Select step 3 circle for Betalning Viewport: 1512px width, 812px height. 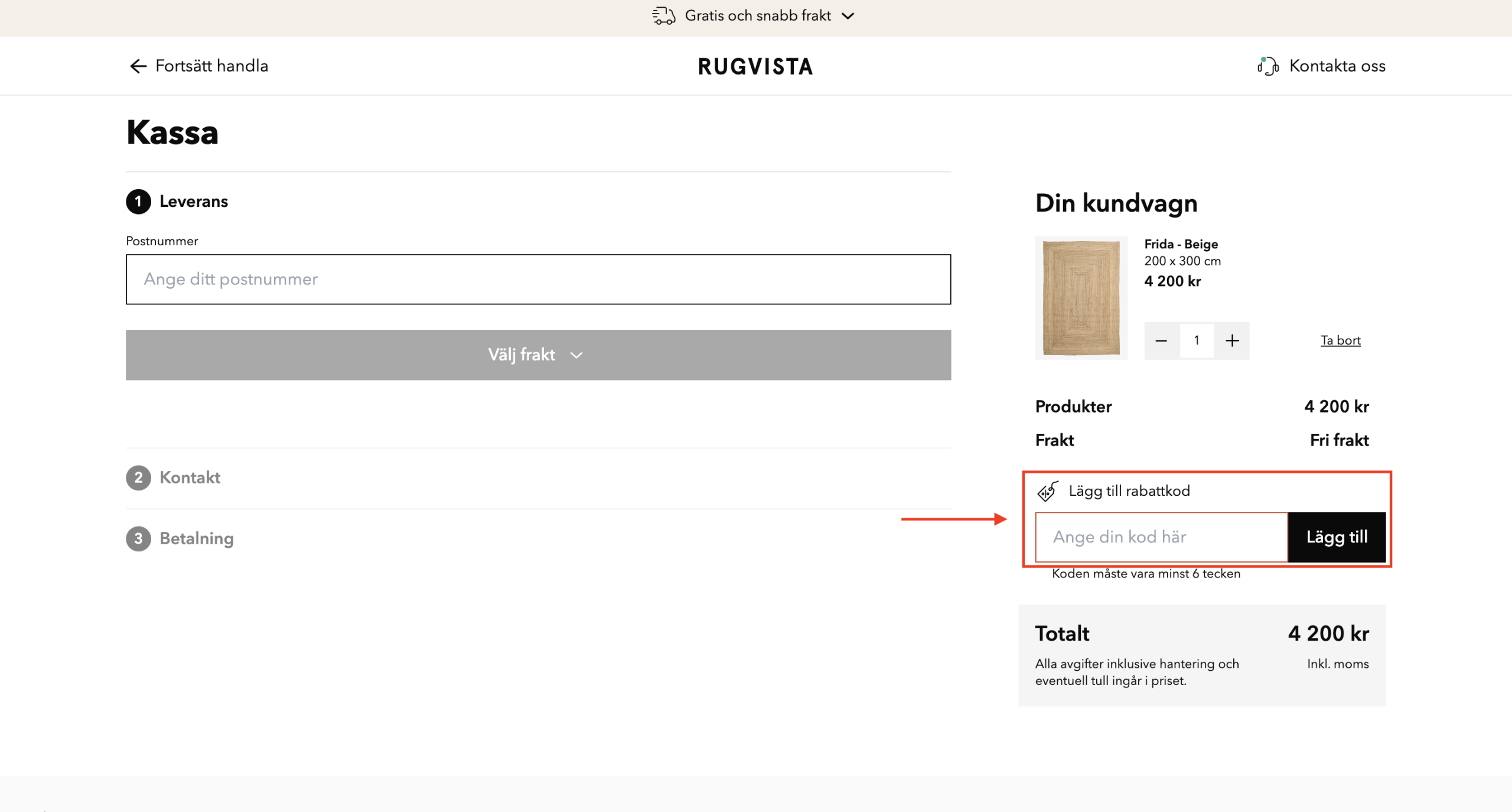138,538
